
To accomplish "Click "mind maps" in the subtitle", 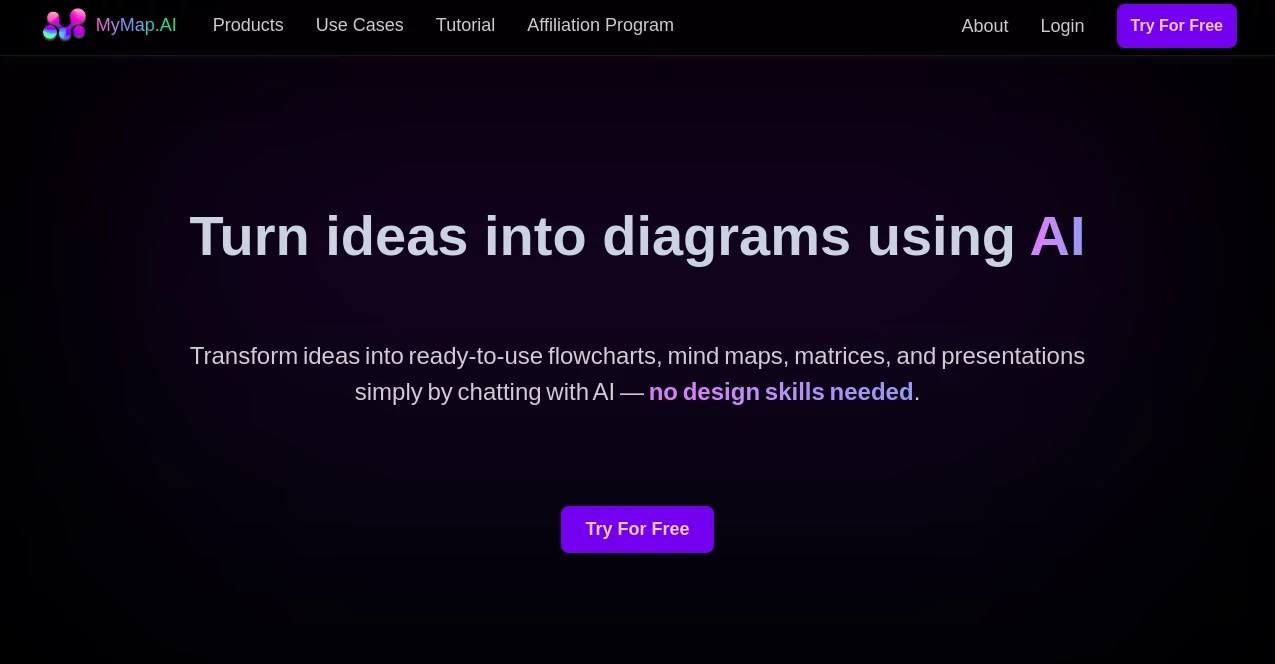I will click(x=727, y=356).
